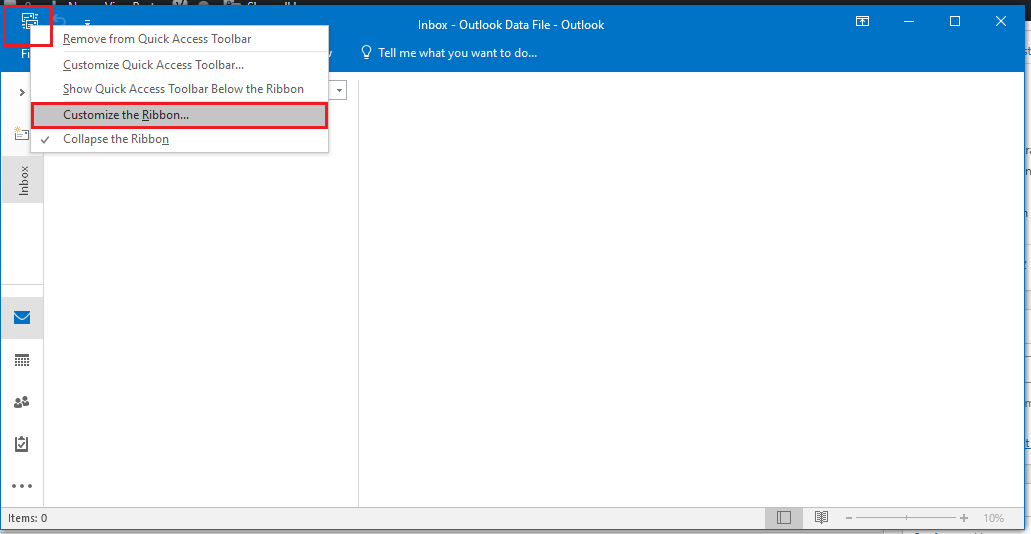
Task: Switch to Reading view in the status bar
Action: pos(821,518)
